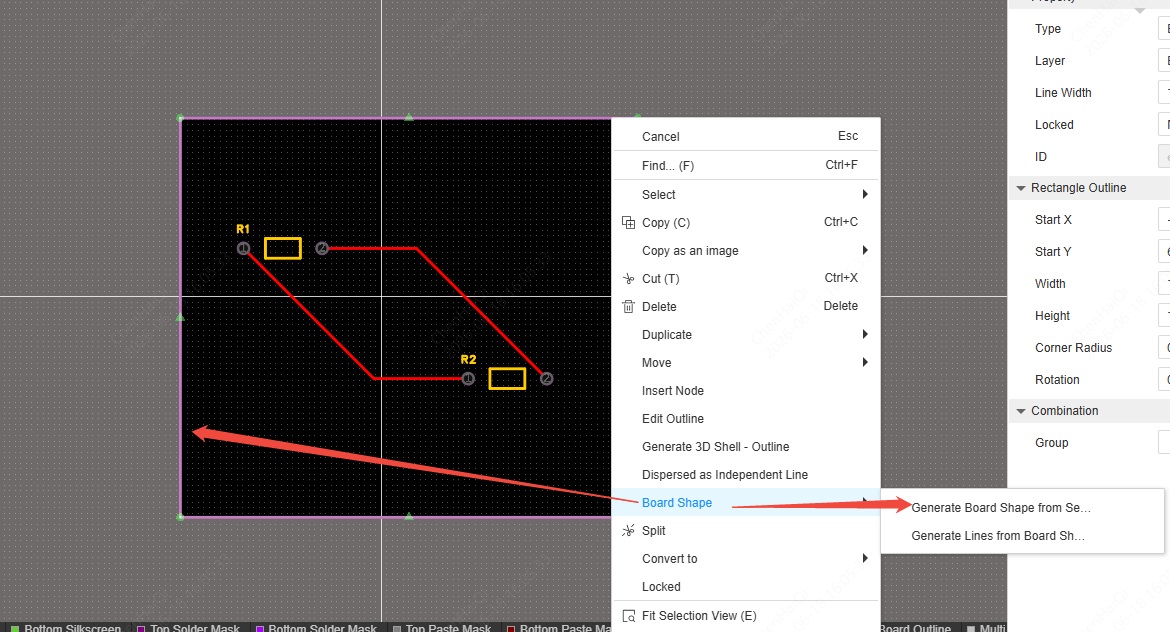
Task: Select the yellow body outline of R2
Action: 507,379
